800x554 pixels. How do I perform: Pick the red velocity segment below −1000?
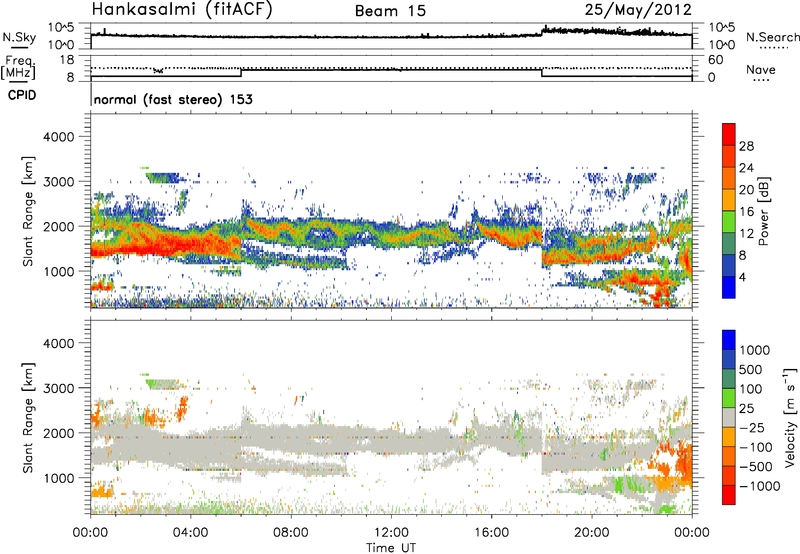(x=729, y=495)
